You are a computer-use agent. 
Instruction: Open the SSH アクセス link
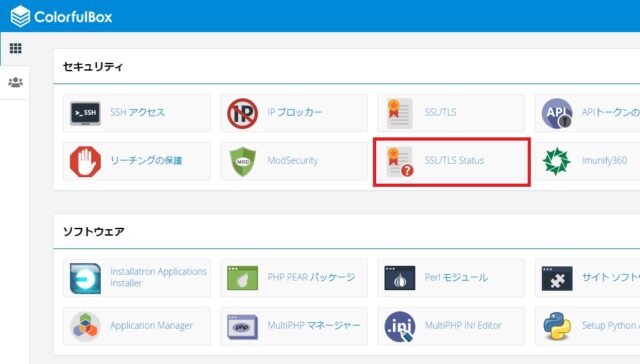(x=138, y=112)
